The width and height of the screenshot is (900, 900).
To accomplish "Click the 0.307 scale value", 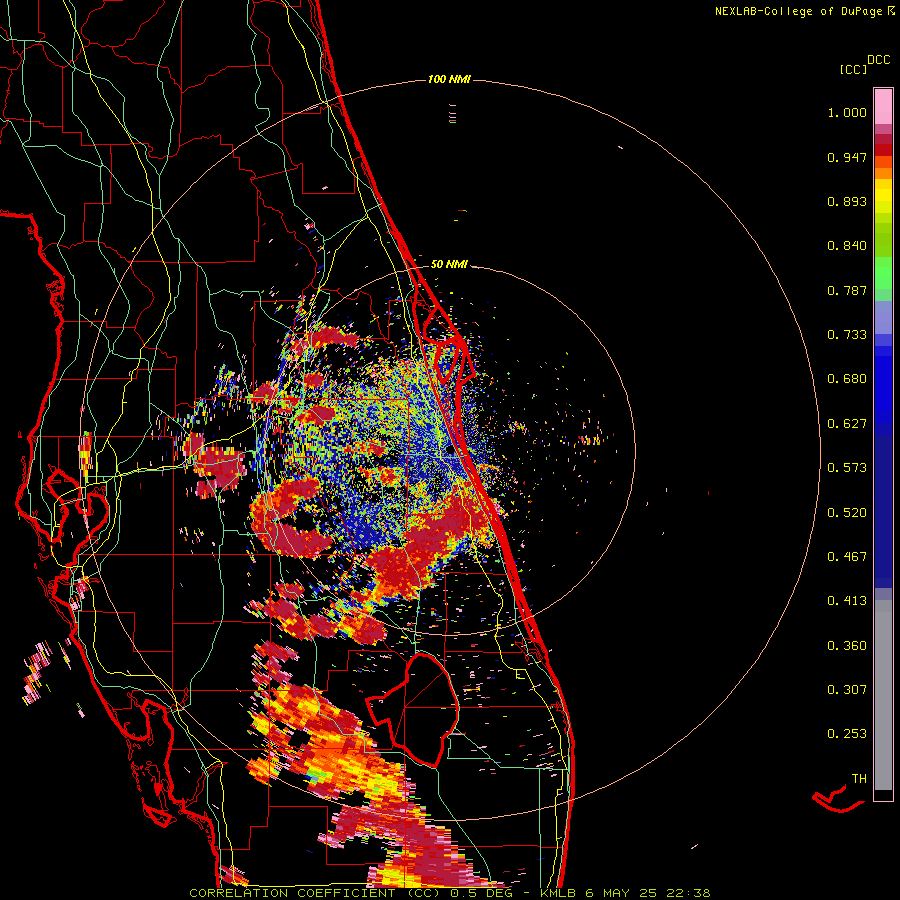I will pos(847,690).
